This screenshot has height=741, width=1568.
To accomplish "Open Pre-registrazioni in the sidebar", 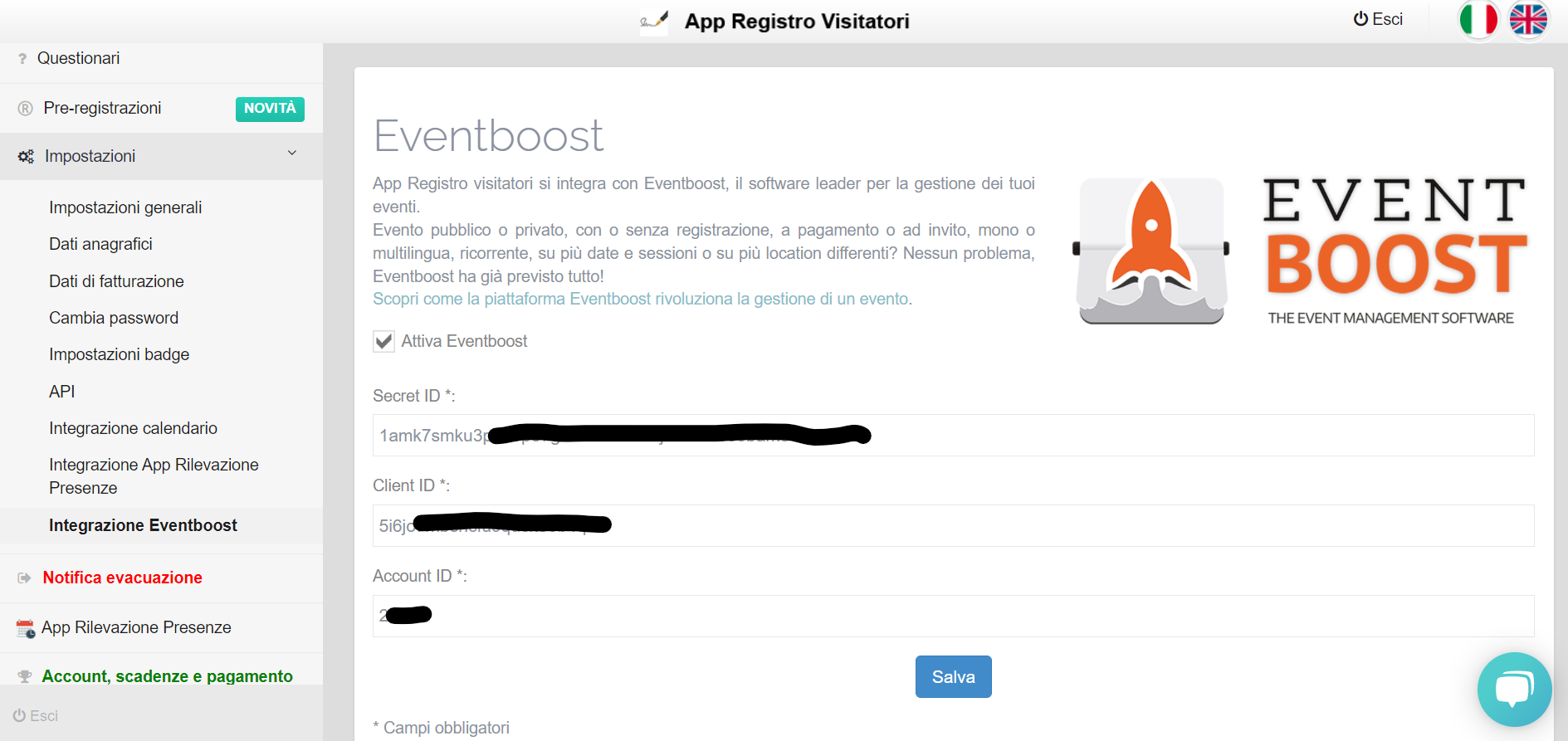I will [x=102, y=109].
